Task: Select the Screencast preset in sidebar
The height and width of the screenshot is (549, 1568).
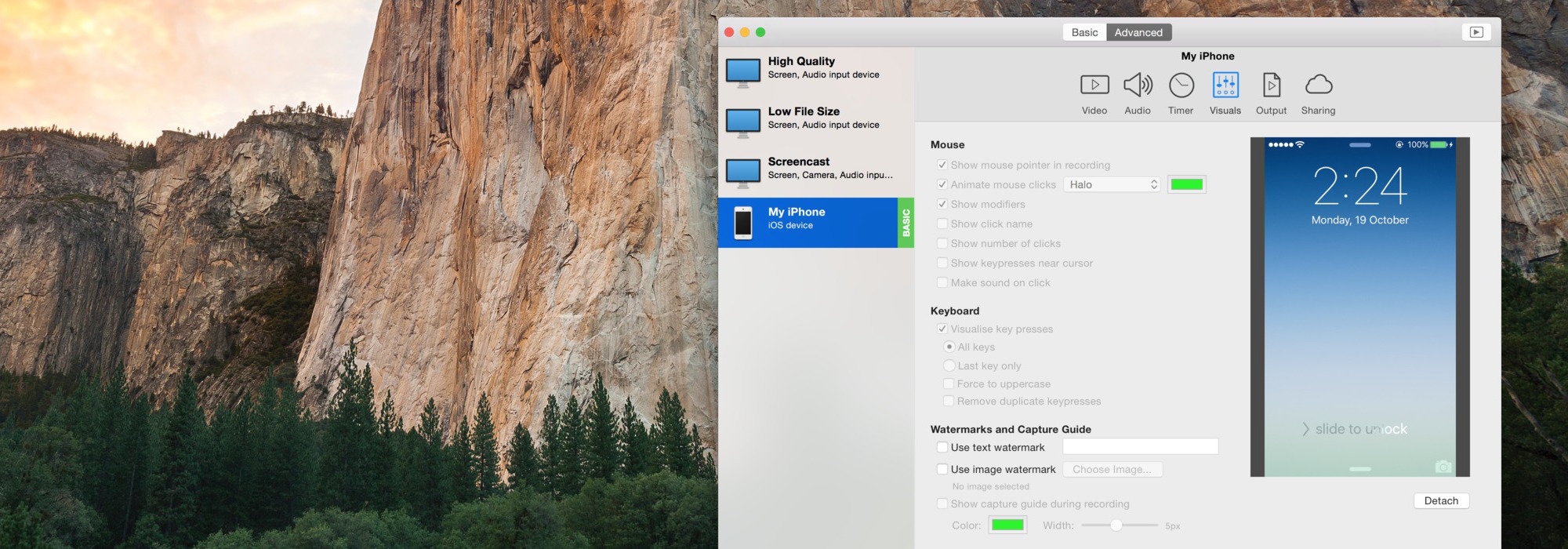Action: tap(815, 169)
